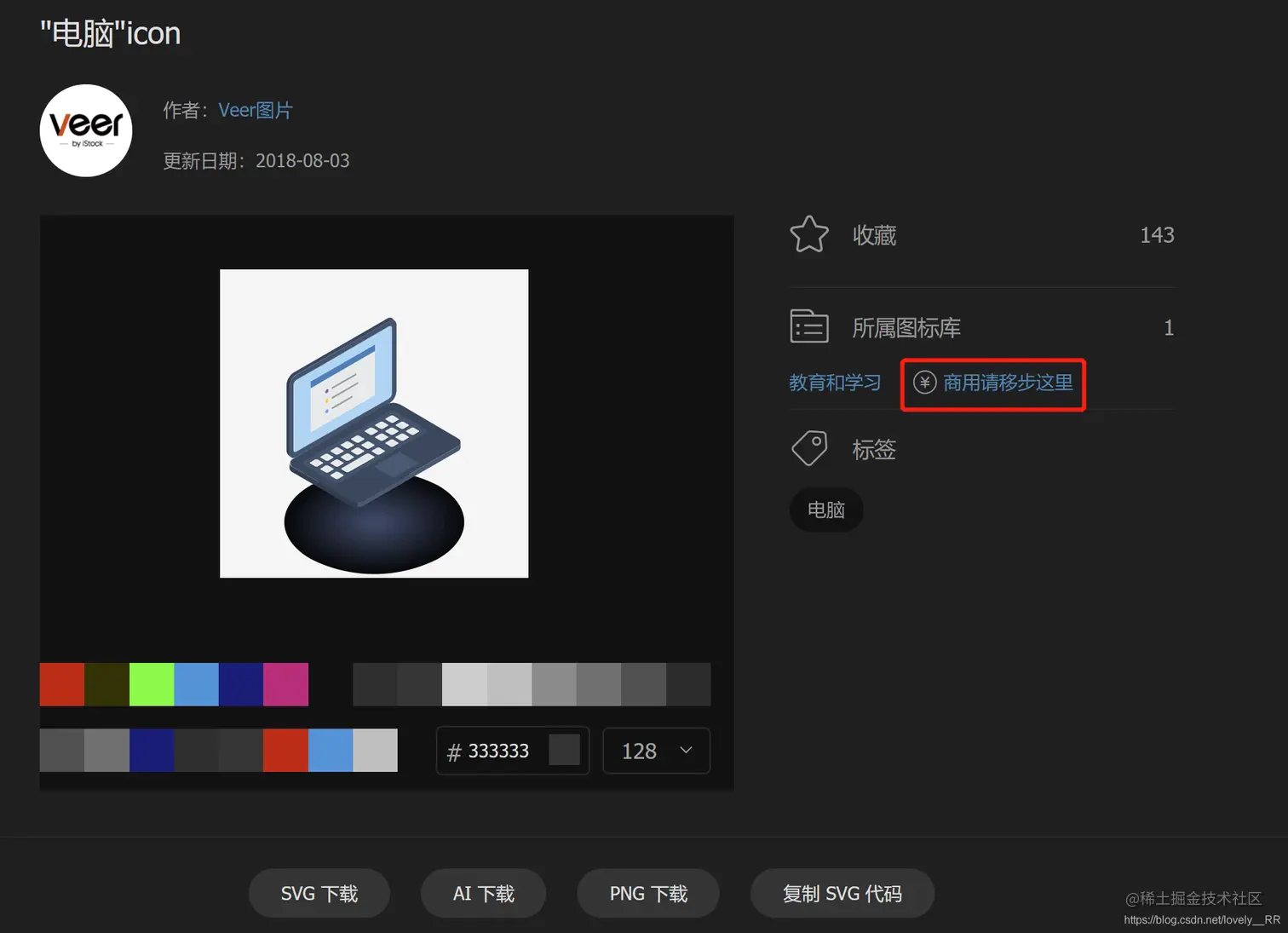Image resolution: width=1288 pixels, height=933 pixels.
Task: Click the Veer by iStock logo
Action: click(x=85, y=130)
